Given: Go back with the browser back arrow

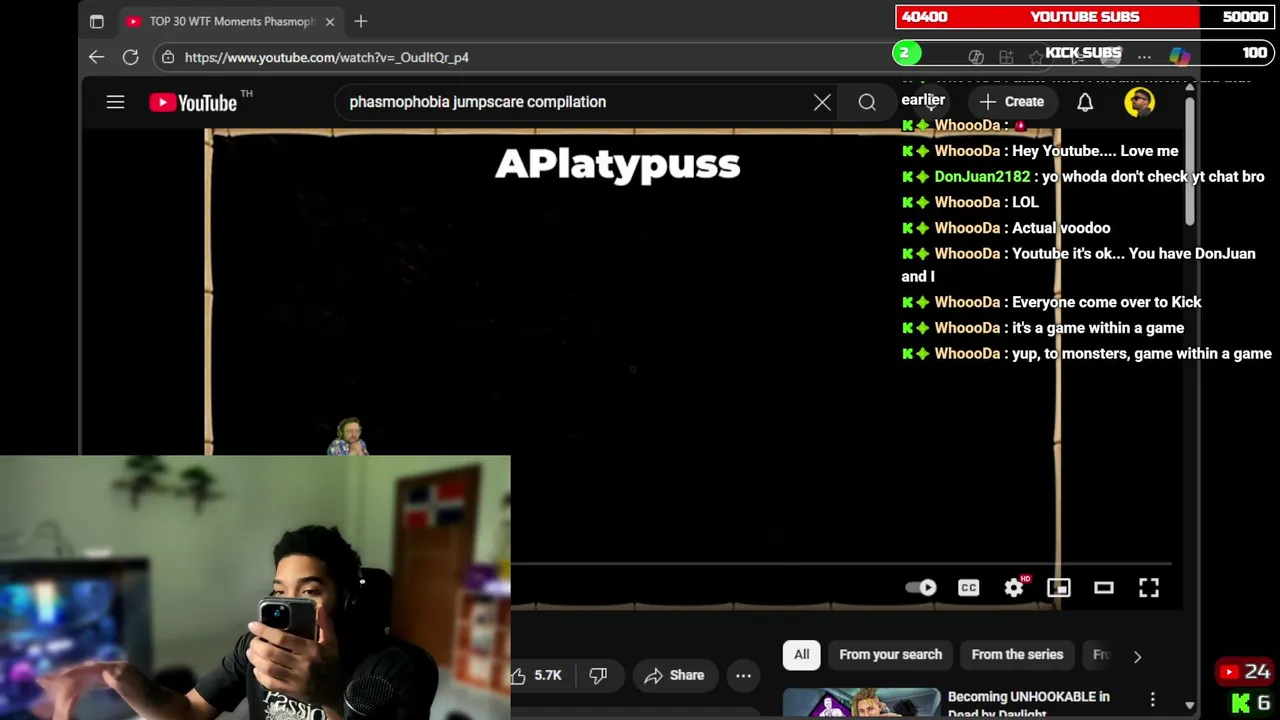Looking at the screenshot, I should 96,57.
